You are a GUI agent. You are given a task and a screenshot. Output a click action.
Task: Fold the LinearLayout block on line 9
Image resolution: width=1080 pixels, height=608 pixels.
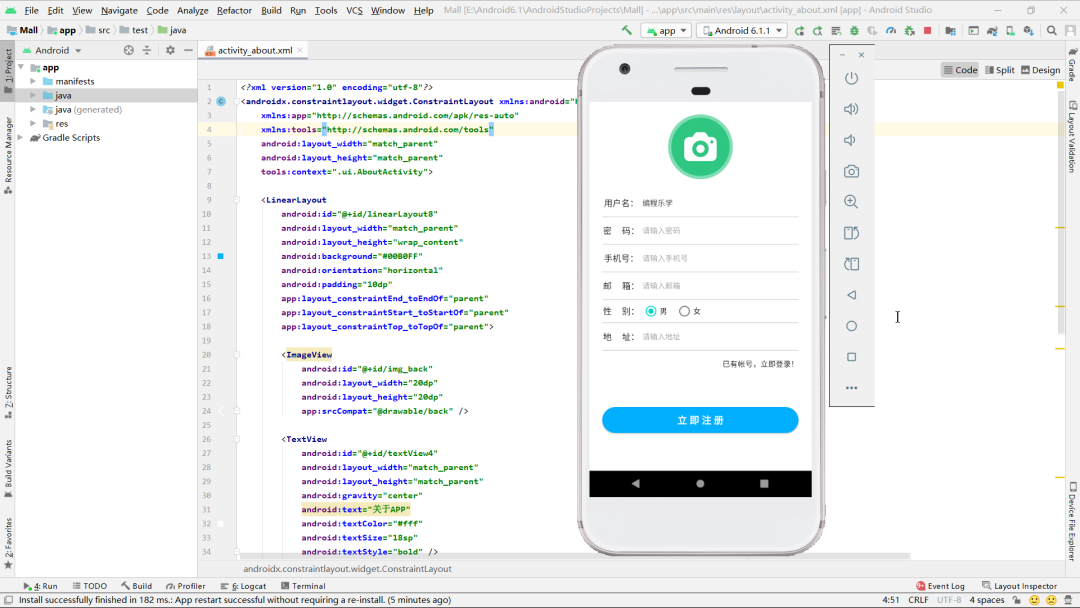pos(236,200)
